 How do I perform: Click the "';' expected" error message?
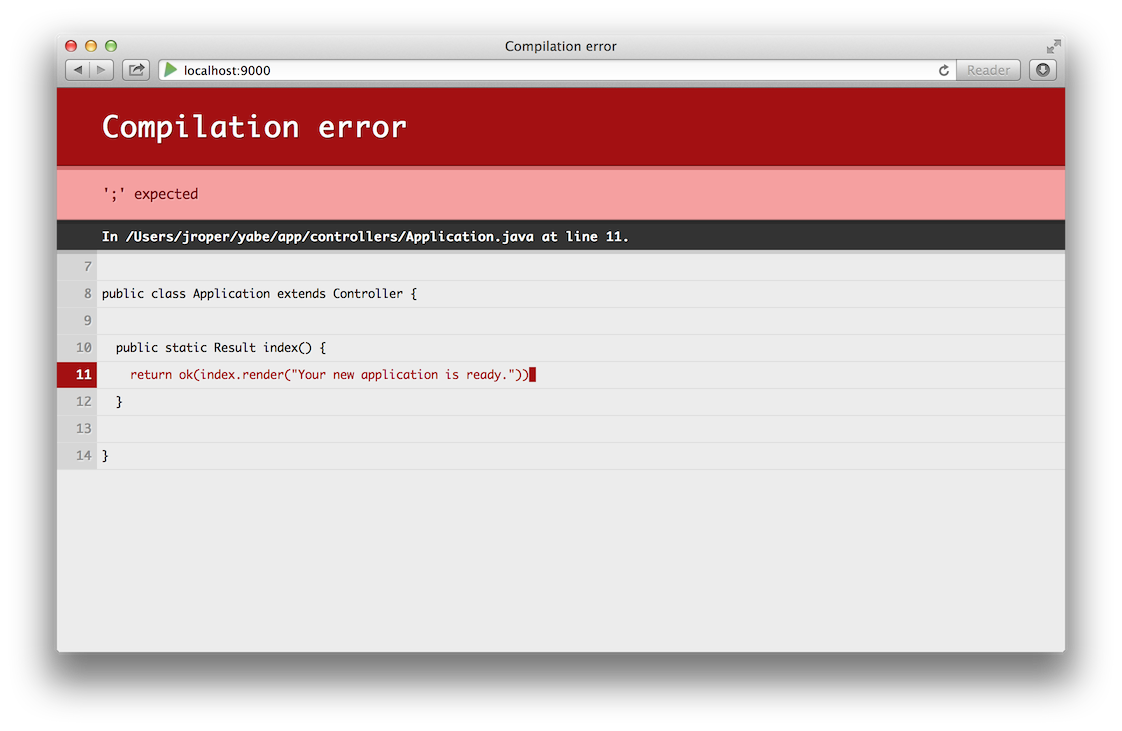pos(150,194)
